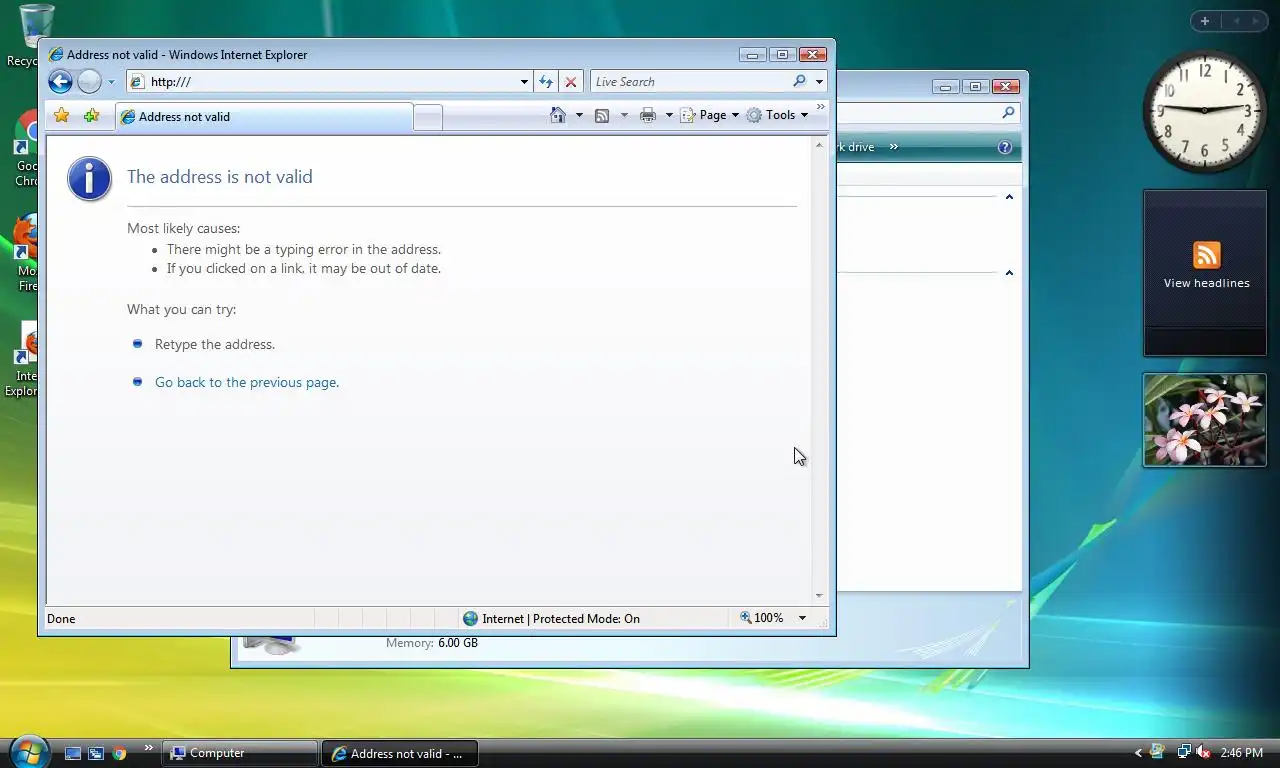Click Help icon in Computer window

click(x=1005, y=147)
